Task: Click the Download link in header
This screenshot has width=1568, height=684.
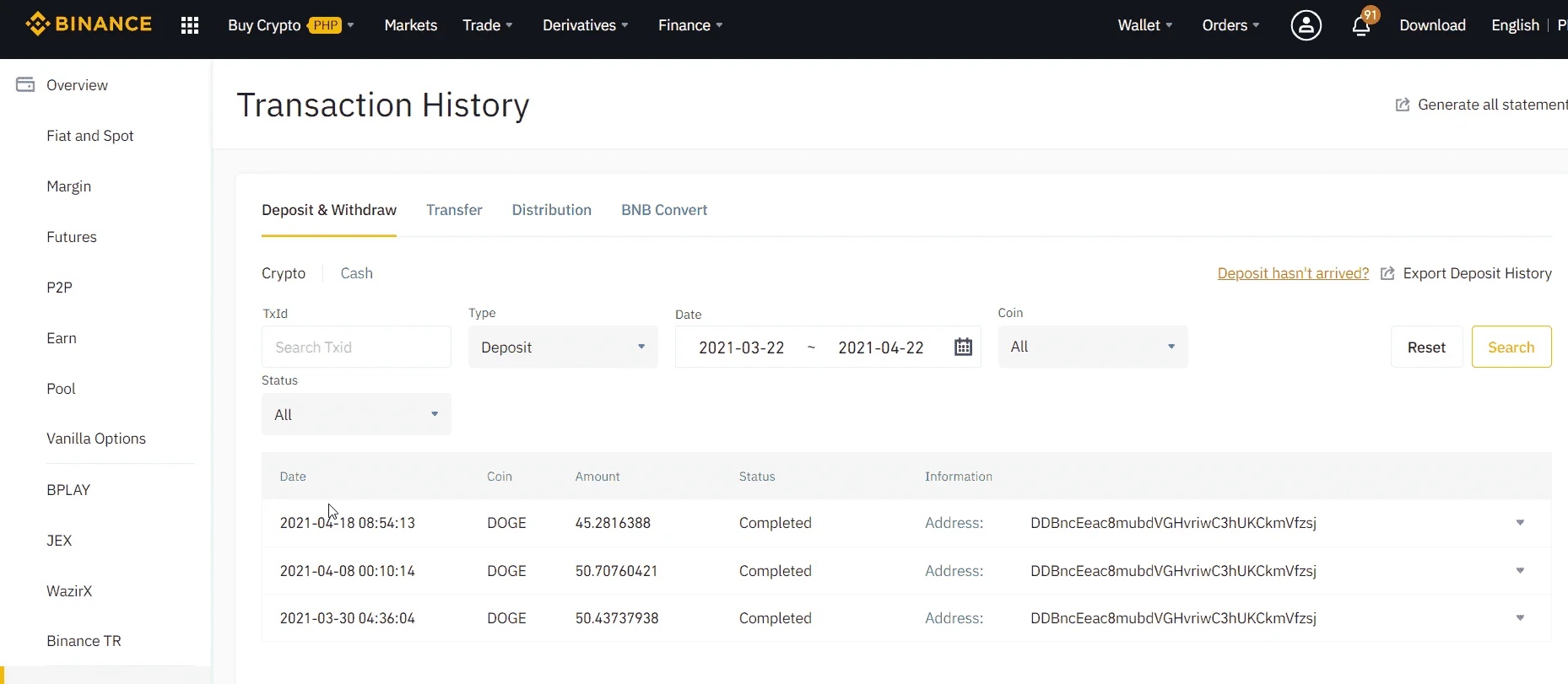Action: 1432,25
